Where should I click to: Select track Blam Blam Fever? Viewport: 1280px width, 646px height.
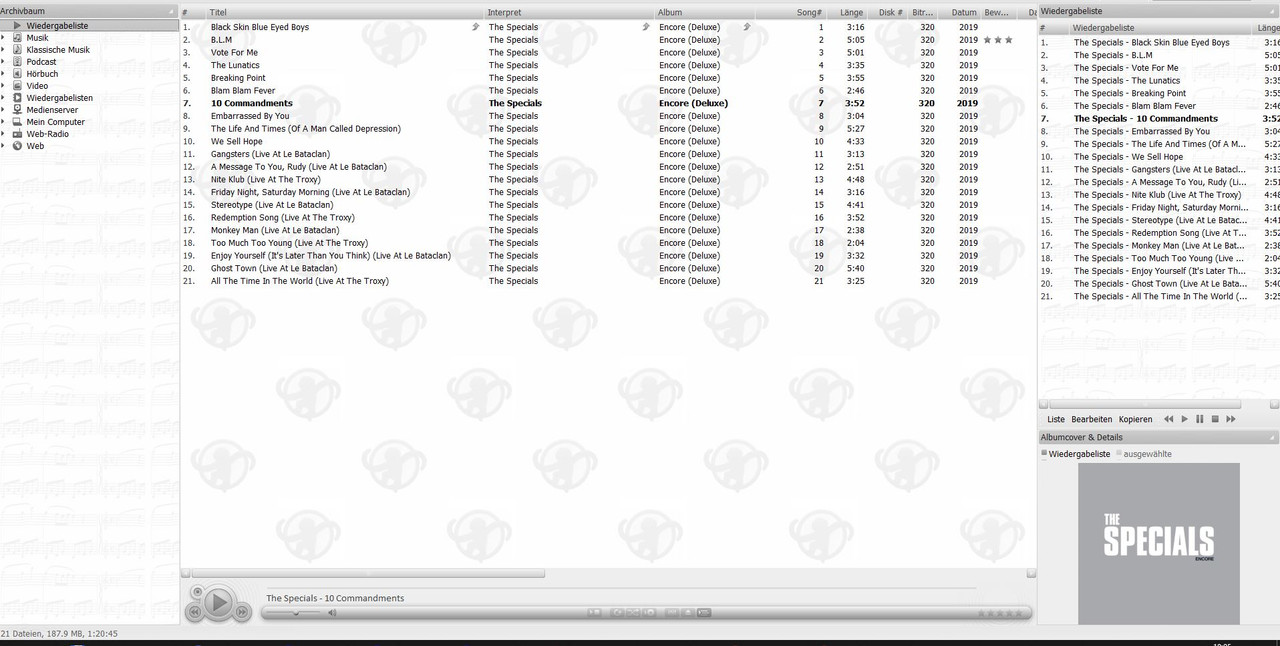point(243,91)
